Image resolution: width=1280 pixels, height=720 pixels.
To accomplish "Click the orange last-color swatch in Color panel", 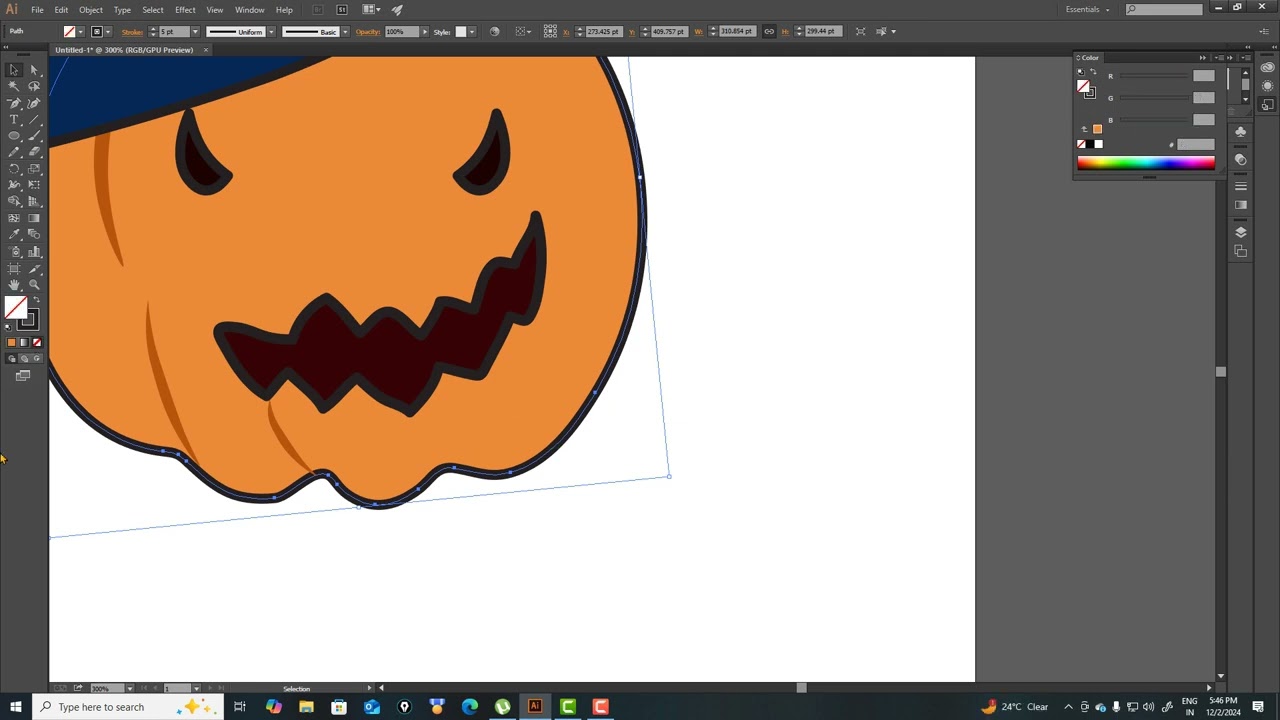I will pos(1097,129).
